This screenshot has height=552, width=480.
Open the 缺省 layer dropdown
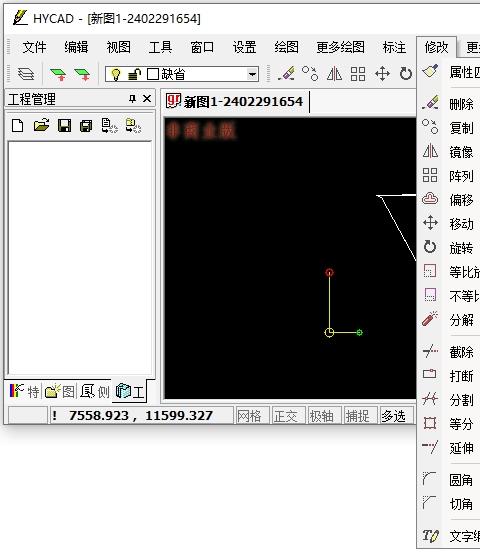point(251,75)
